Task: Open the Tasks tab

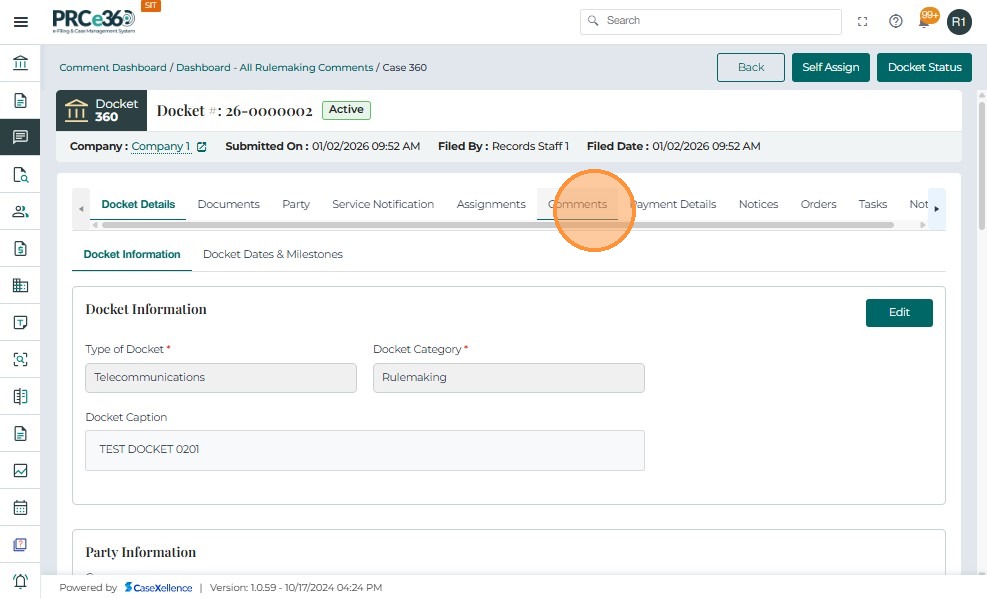Action: coord(872,204)
